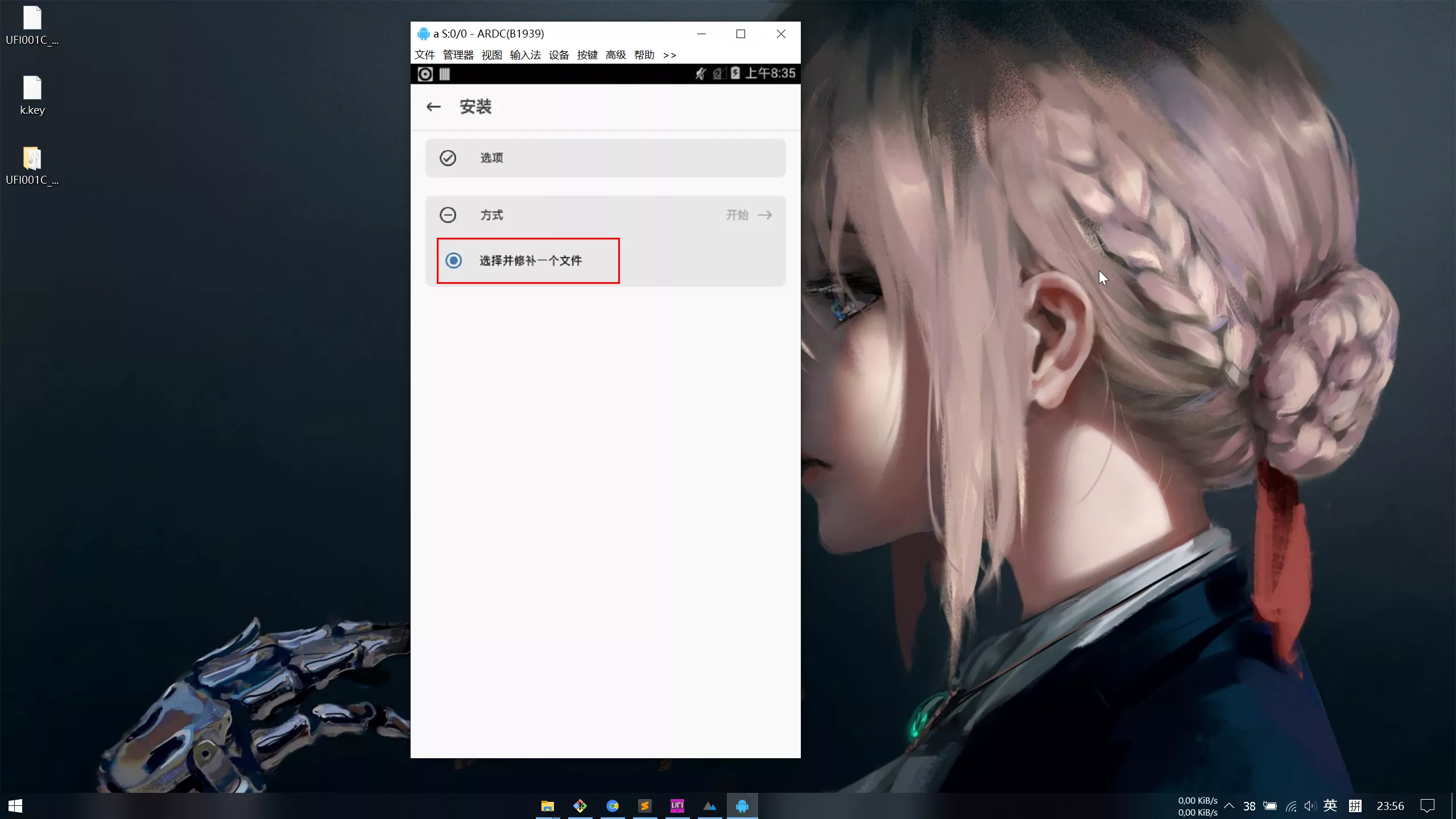The image size is (1456, 819).
Task: Open the 文件 menu
Action: [x=424, y=55]
